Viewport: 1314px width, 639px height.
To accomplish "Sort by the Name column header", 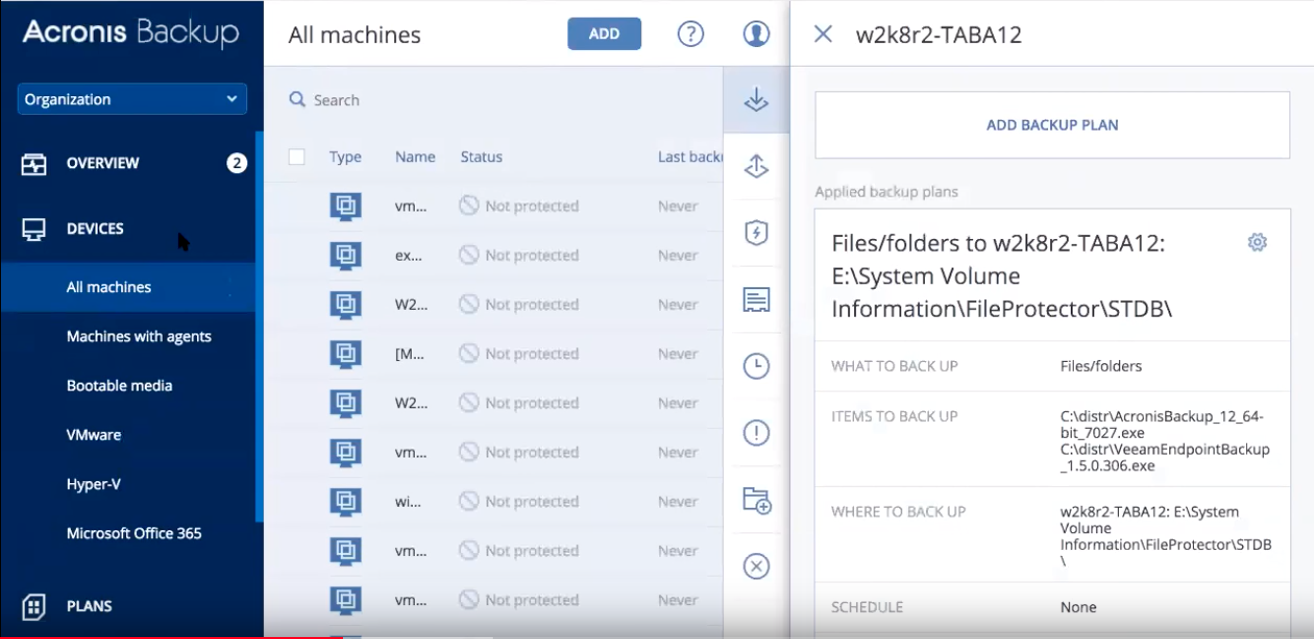I will click(415, 157).
